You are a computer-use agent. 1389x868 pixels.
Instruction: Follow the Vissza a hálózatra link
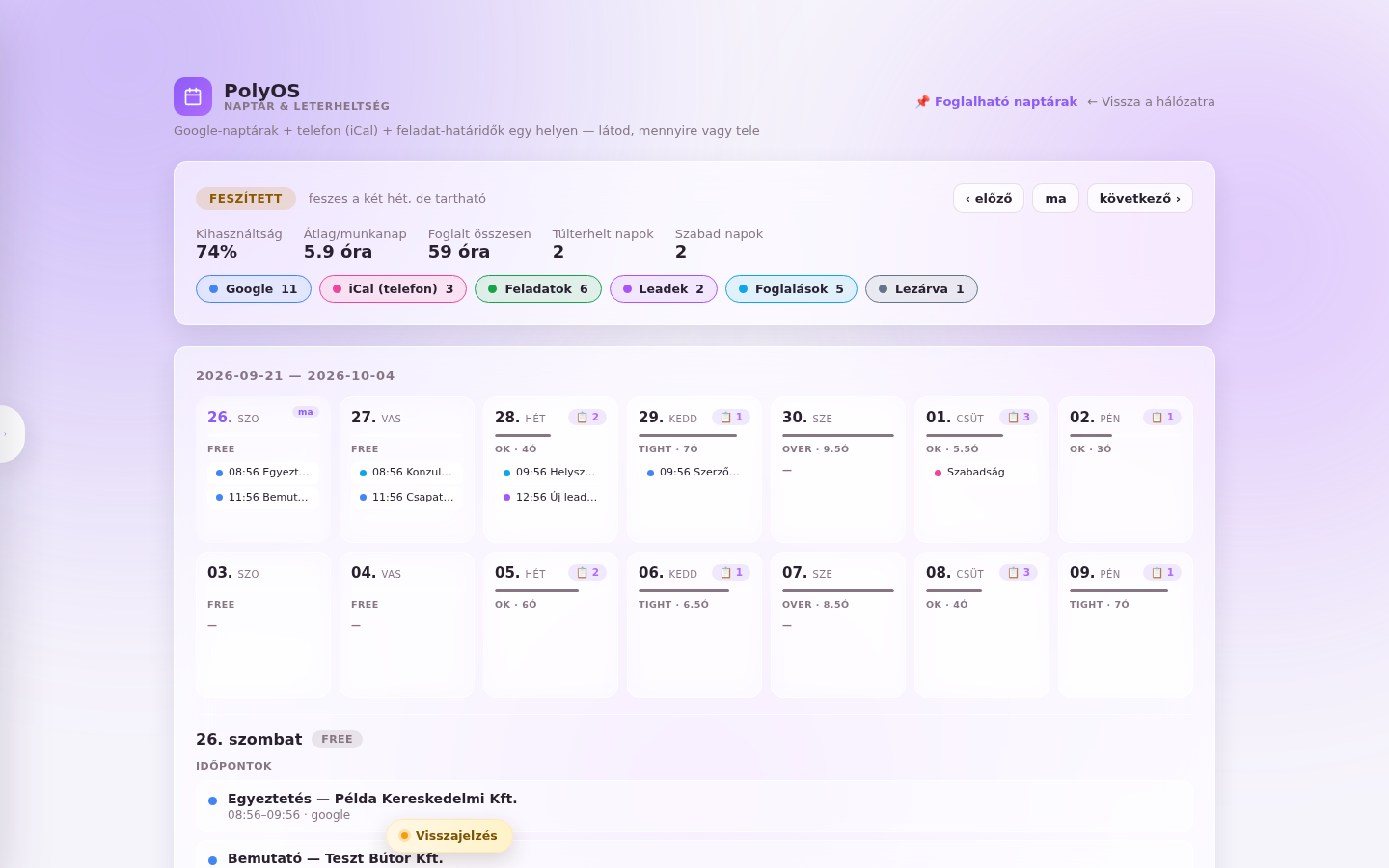click(x=1151, y=102)
